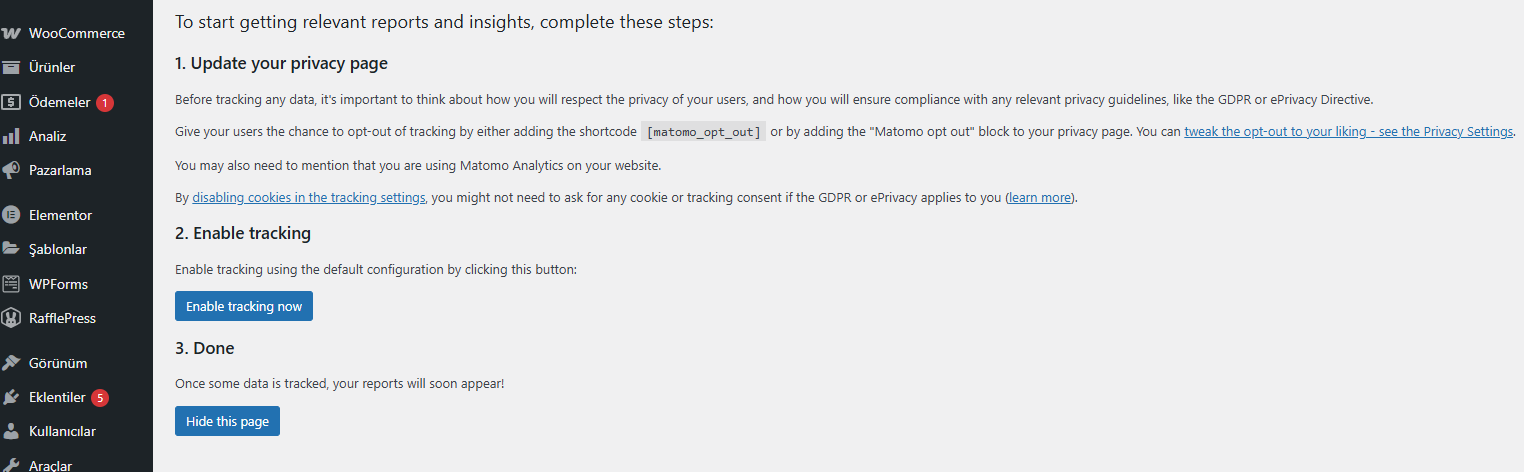Click the Eklentiler plug icon
Screen dimensions: 1524x472
[x=11, y=397]
